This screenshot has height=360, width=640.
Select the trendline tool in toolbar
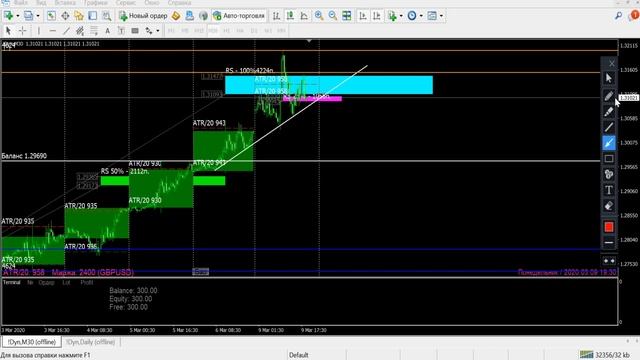pos(67,31)
